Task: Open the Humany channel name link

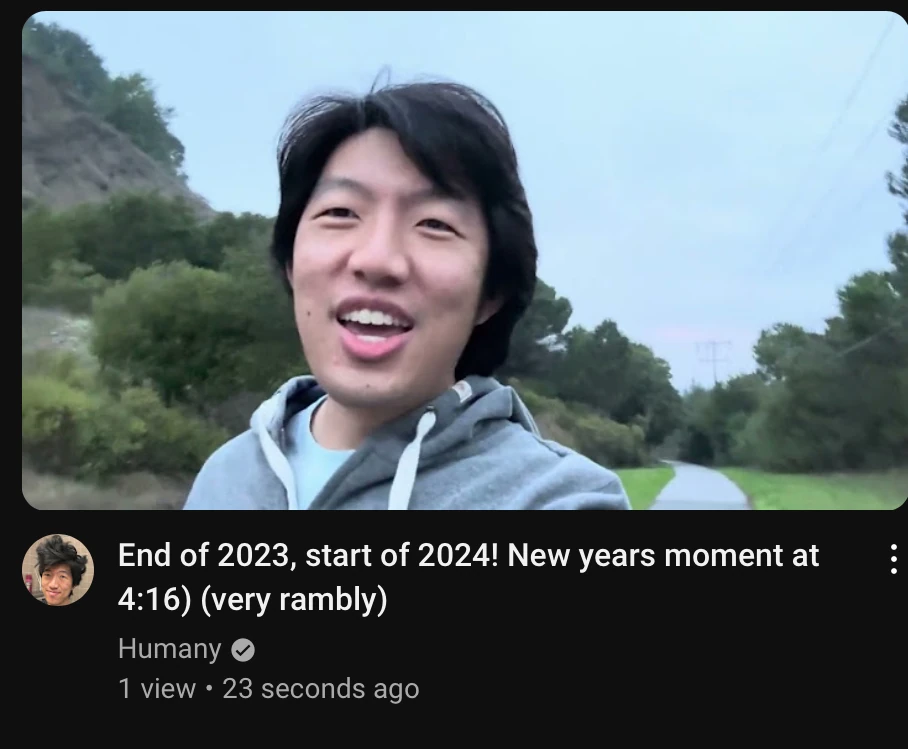Action: pyautogui.click(x=170, y=648)
